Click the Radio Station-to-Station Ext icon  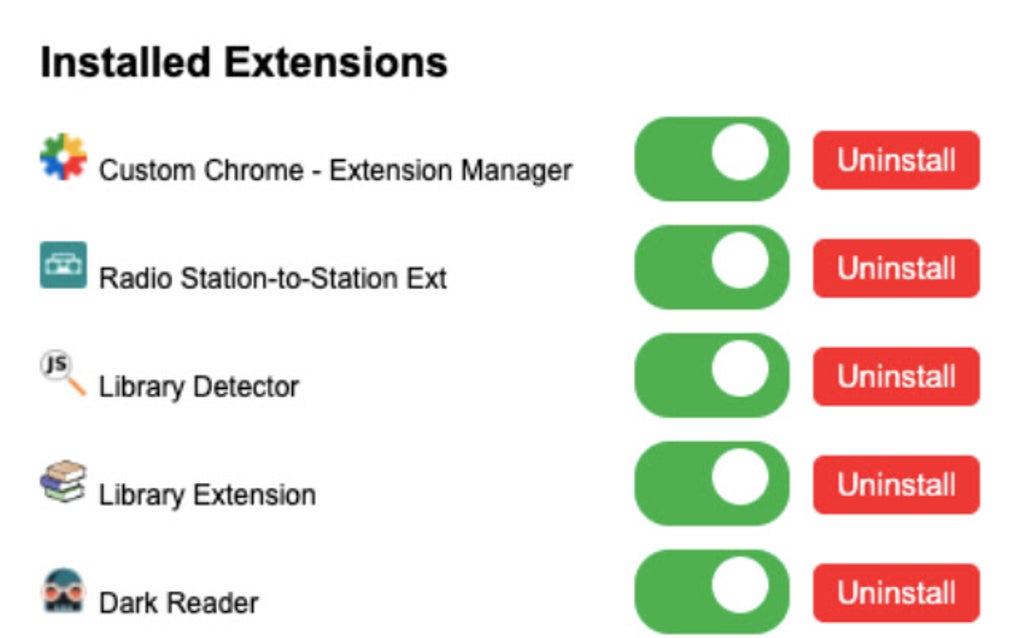(x=63, y=265)
